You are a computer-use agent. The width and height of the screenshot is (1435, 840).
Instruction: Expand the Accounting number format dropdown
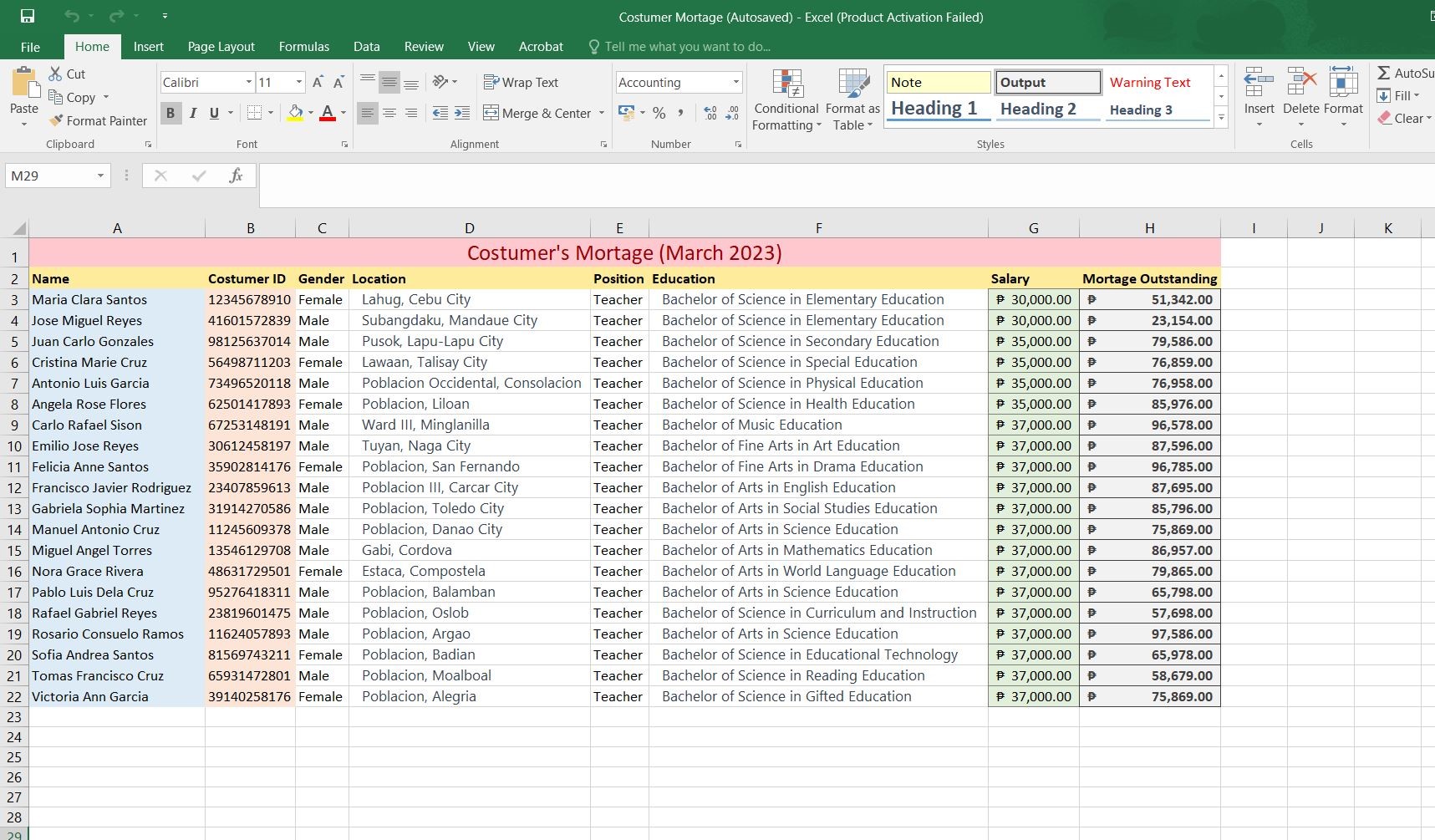pyautogui.click(x=735, y=82)
